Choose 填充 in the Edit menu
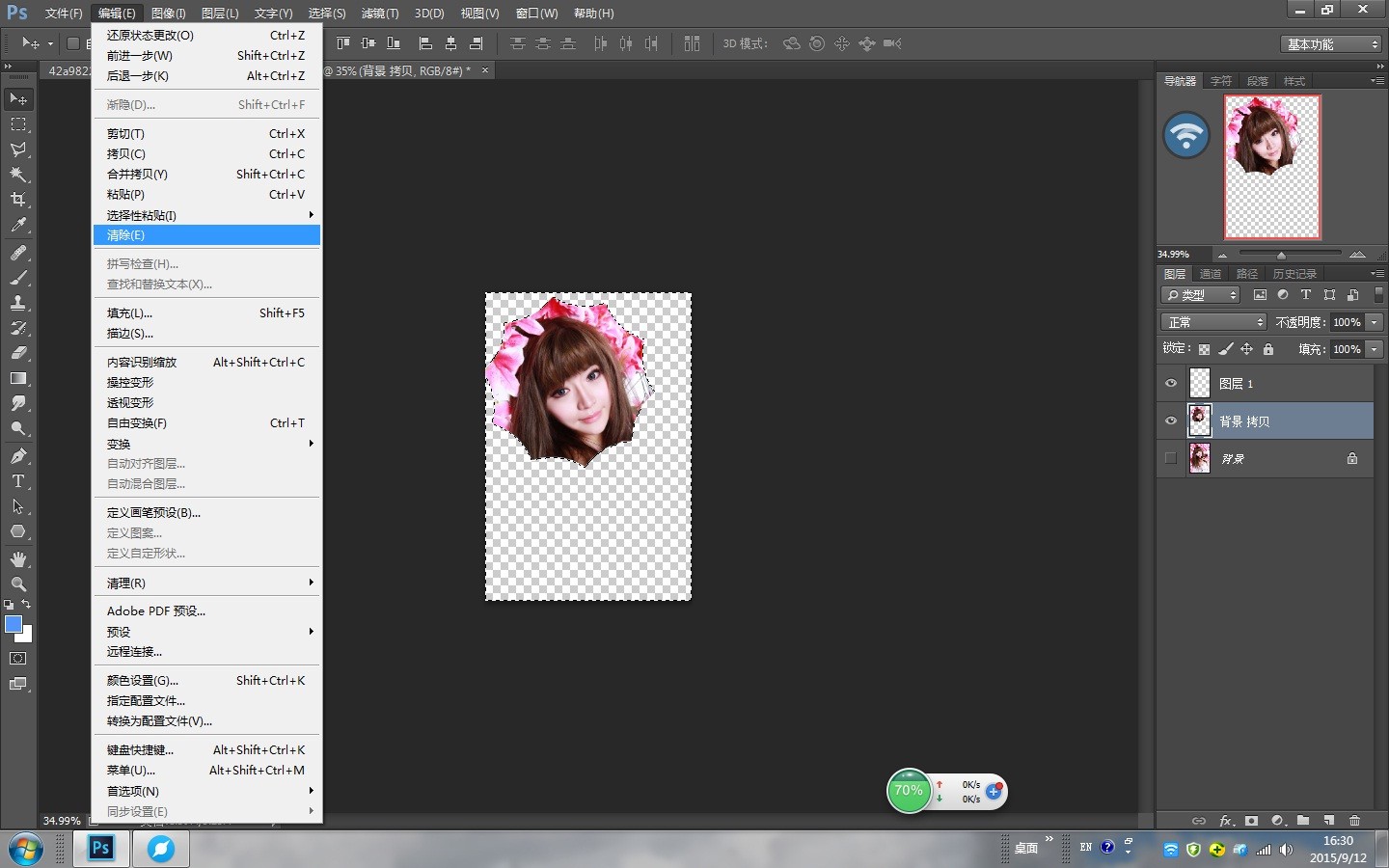Image resolution: width=1389 pixels, height=868 pixels. tap(206, 313)
